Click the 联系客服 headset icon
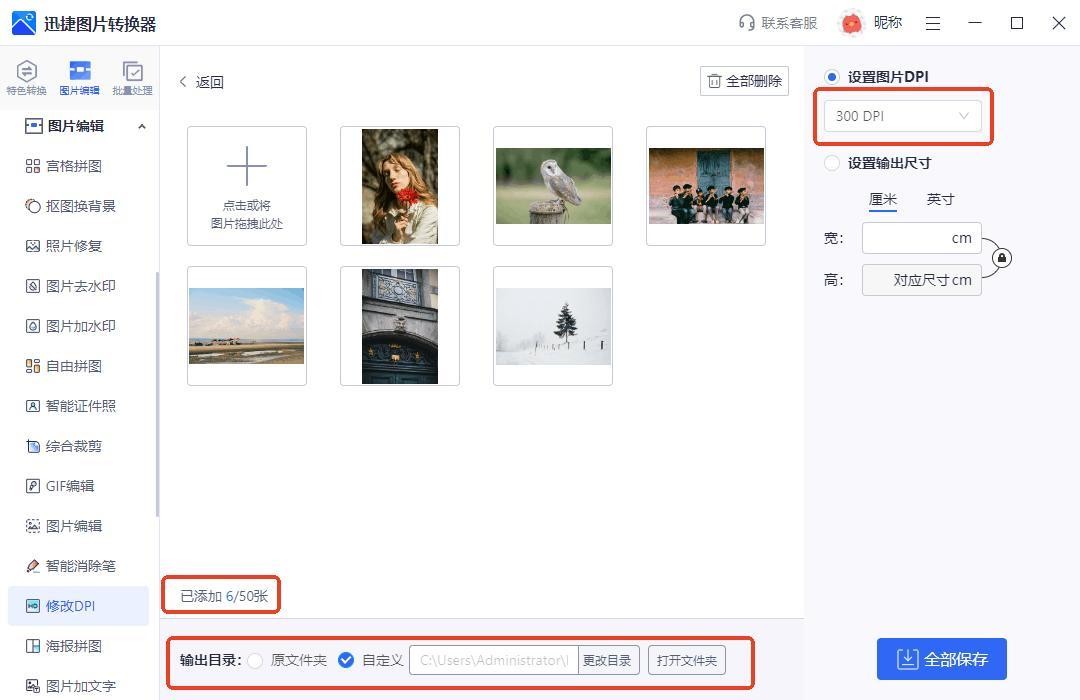 point(746,23)
